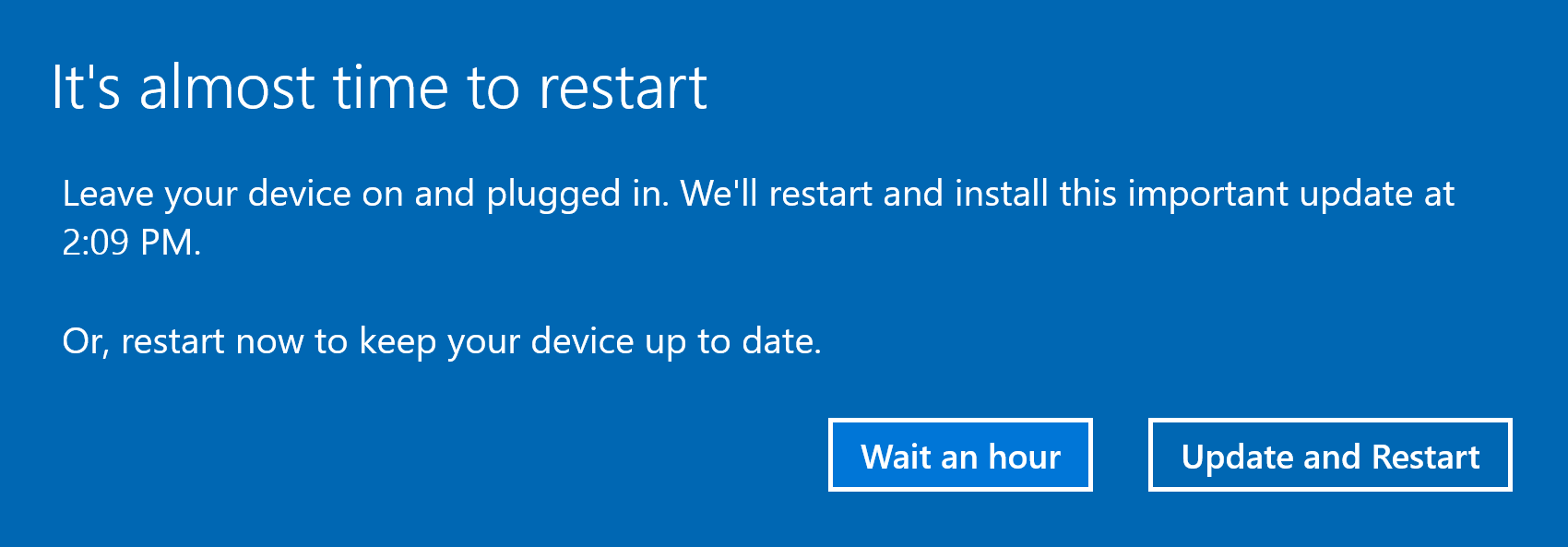Click the word "It's" in the heading
Screen dimensions: 1568x547
(x=86, y=89)
